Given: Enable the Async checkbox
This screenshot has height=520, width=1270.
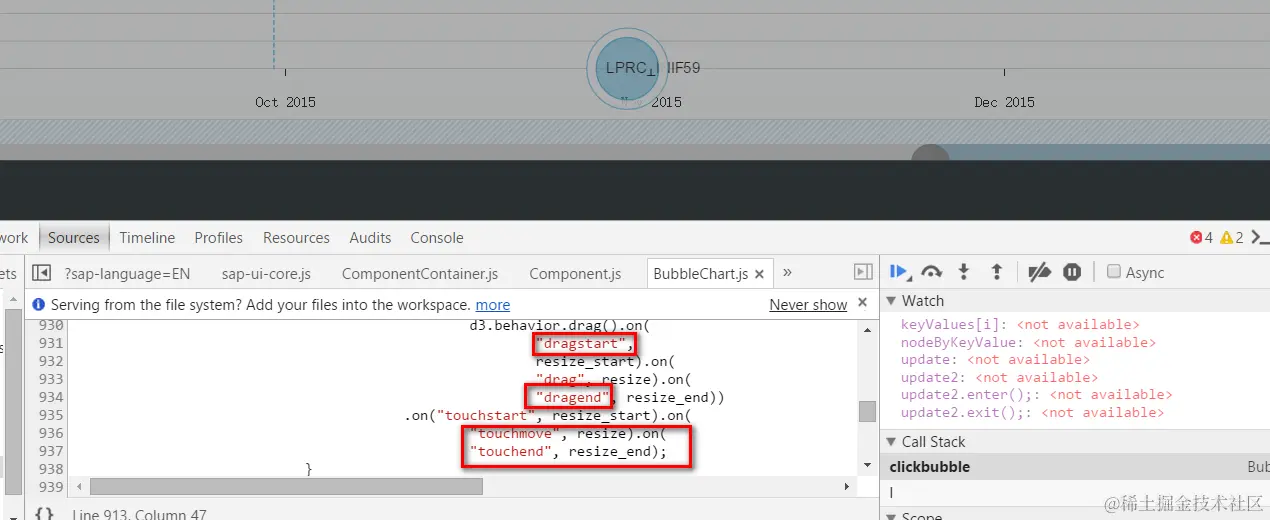Looking at the screenshot, I should [1113, 272].
